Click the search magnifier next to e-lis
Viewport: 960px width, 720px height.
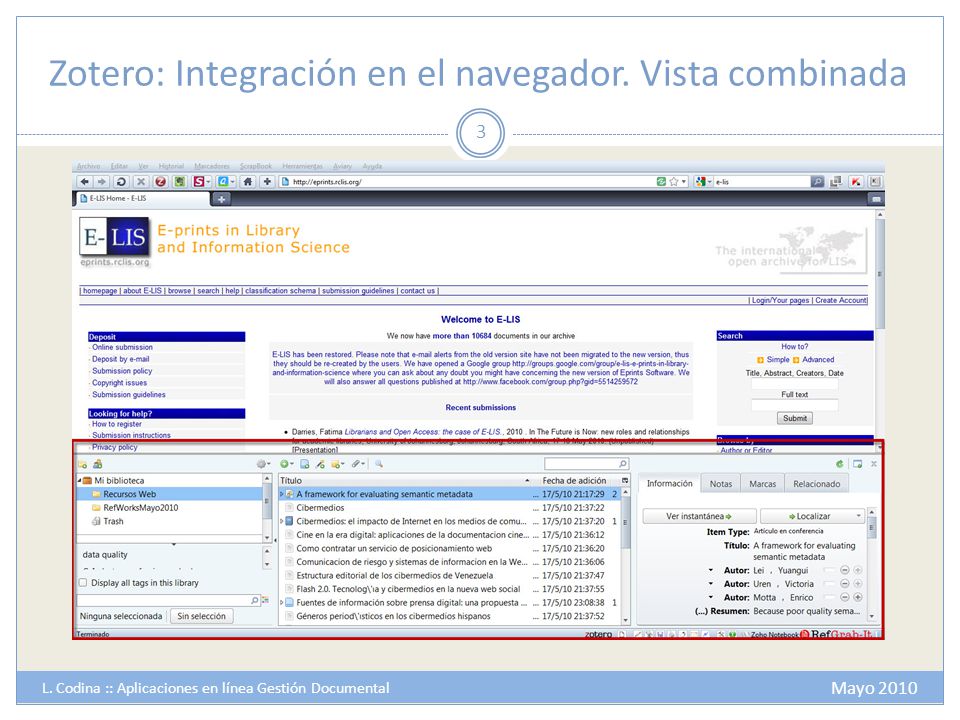pyautogui.click(x=817, y=182)
